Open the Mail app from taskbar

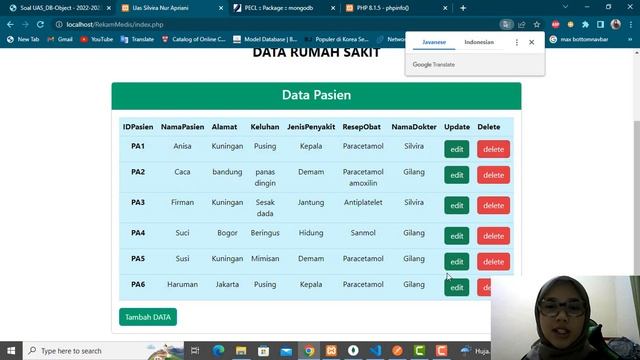pos(286,351)
